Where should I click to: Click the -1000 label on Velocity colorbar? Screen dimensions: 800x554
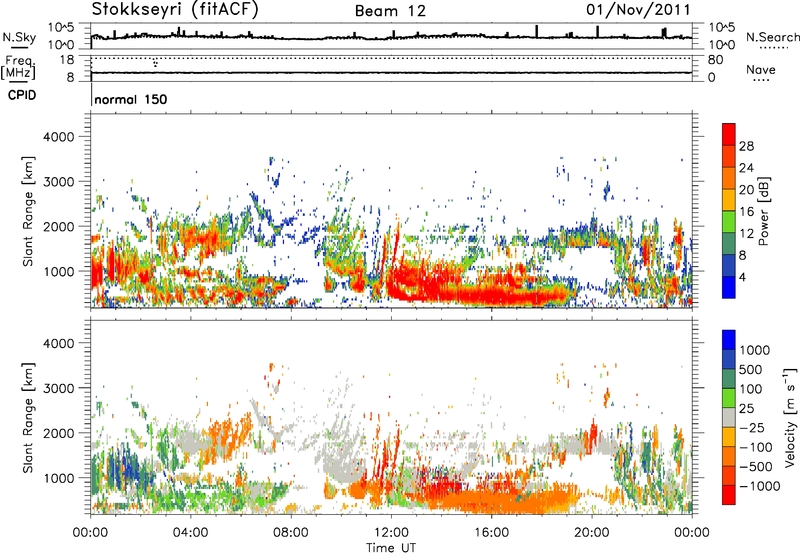[x=760, y=486]
